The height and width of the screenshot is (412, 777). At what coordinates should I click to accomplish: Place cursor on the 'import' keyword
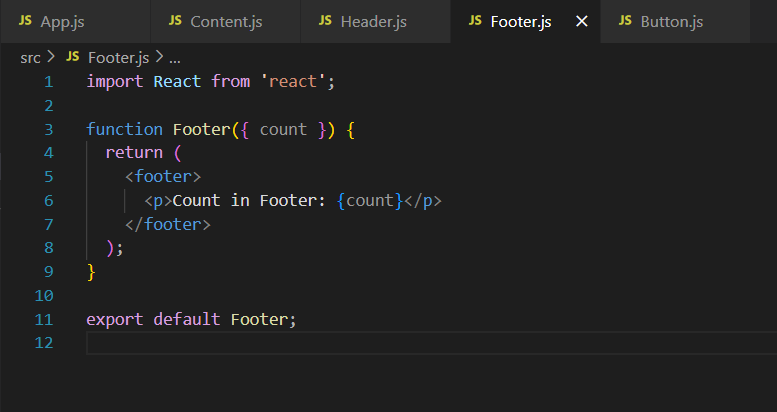click(x=115, y=81)
